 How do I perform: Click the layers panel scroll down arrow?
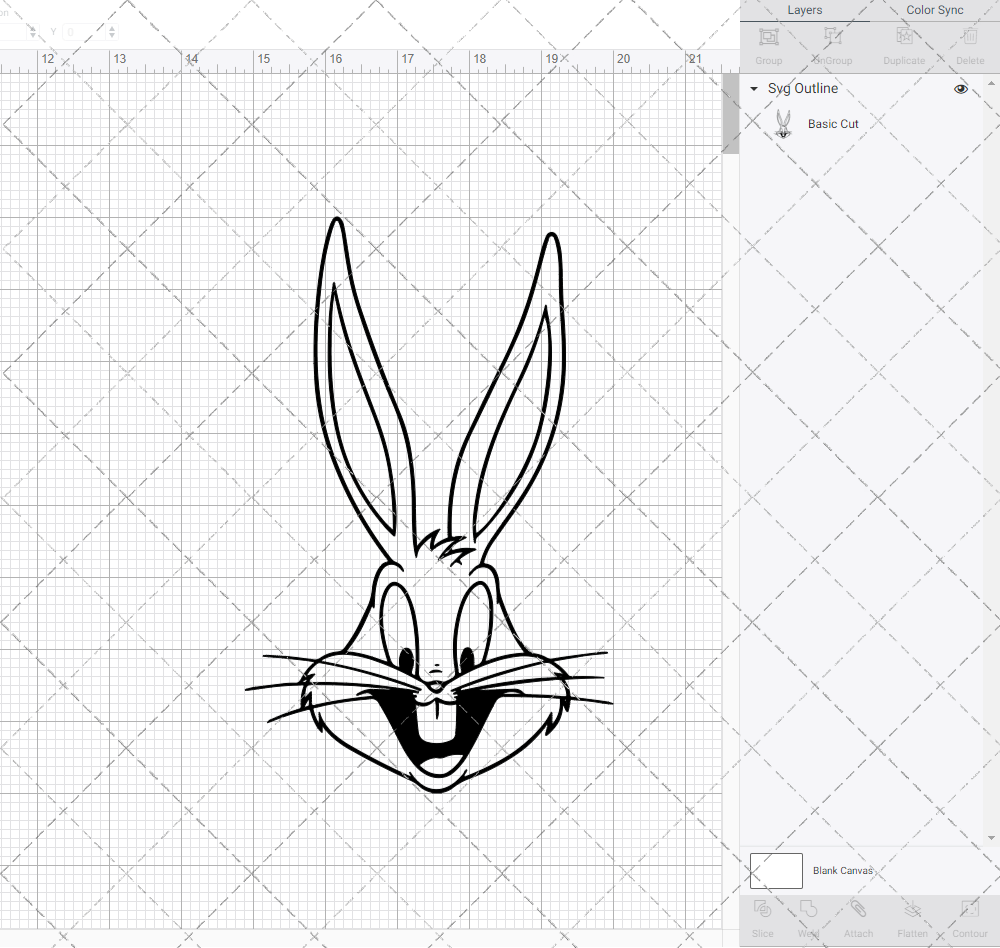click(x=990, y=838)
